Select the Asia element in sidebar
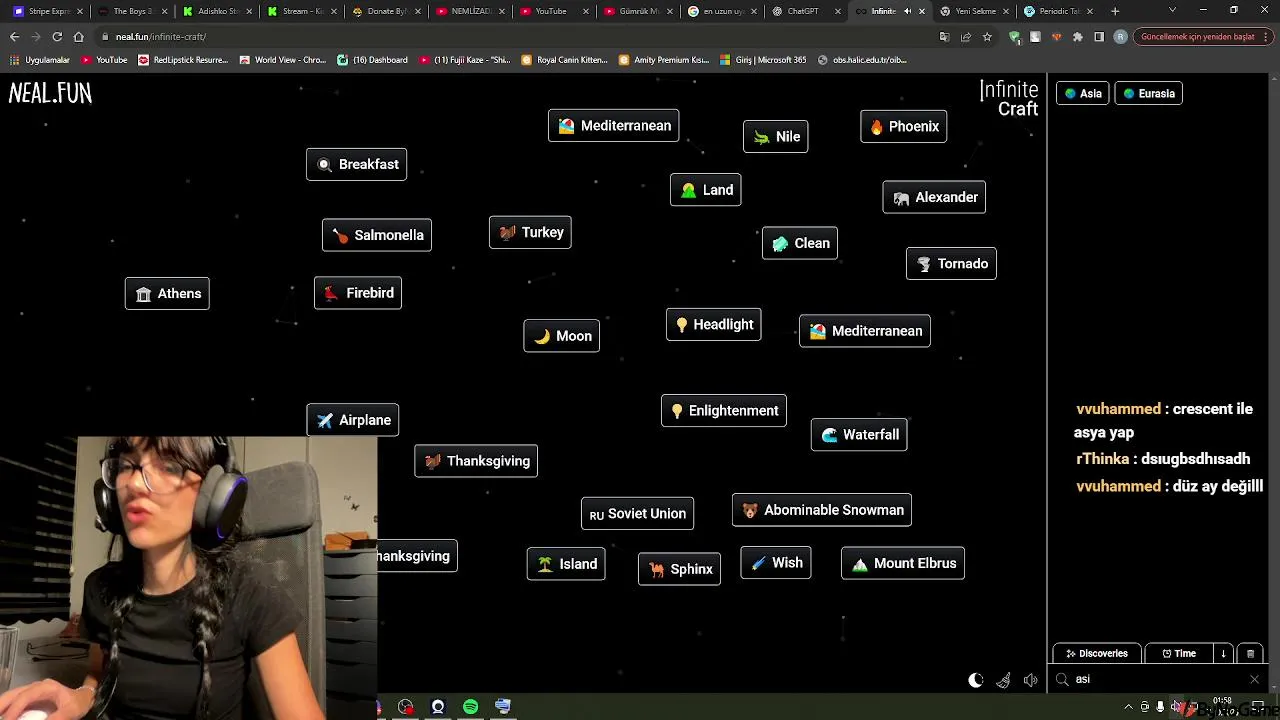This screenshot has width=1280, height=720. point(1083,93)
